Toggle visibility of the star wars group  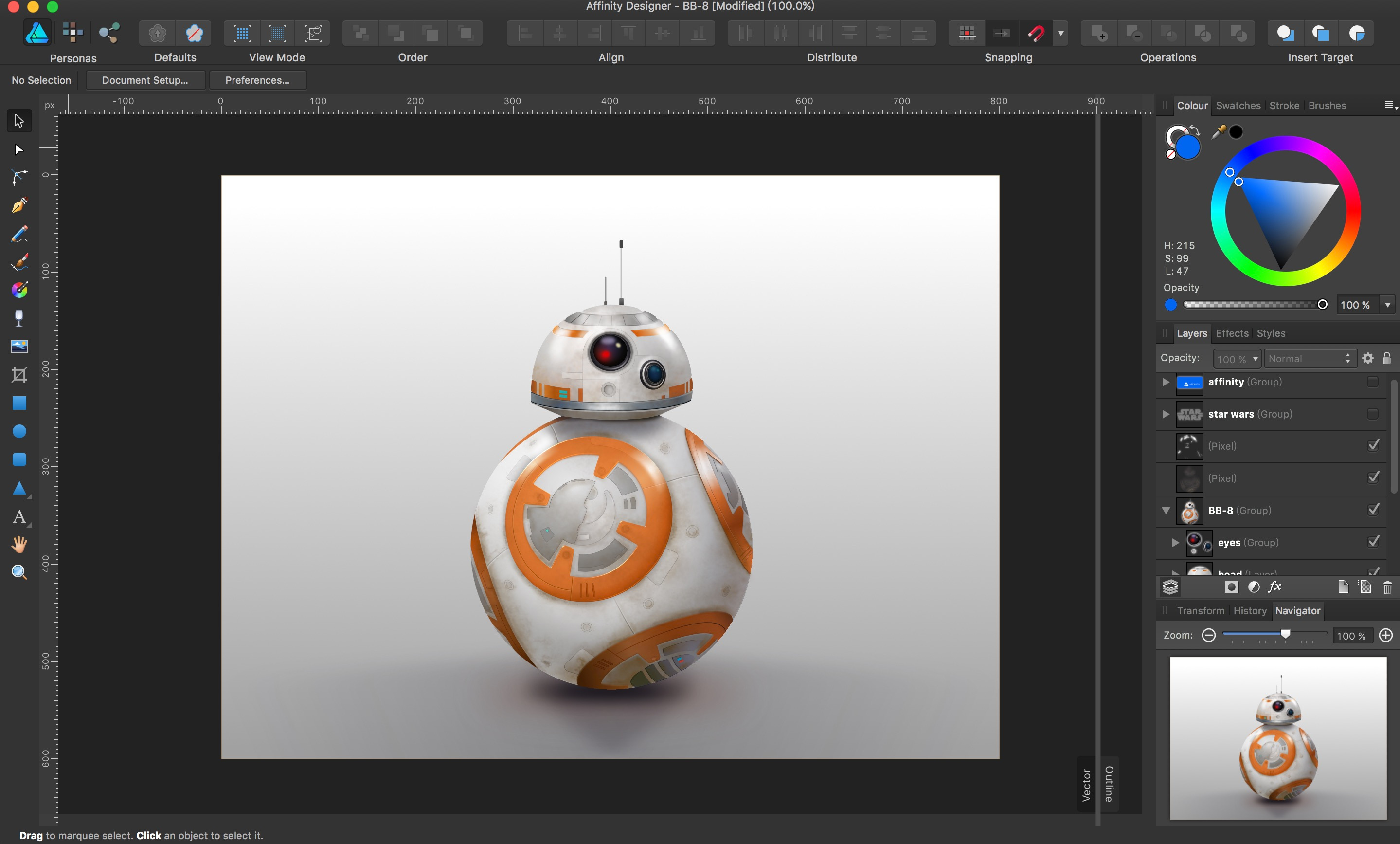[x=1373, y=414]
